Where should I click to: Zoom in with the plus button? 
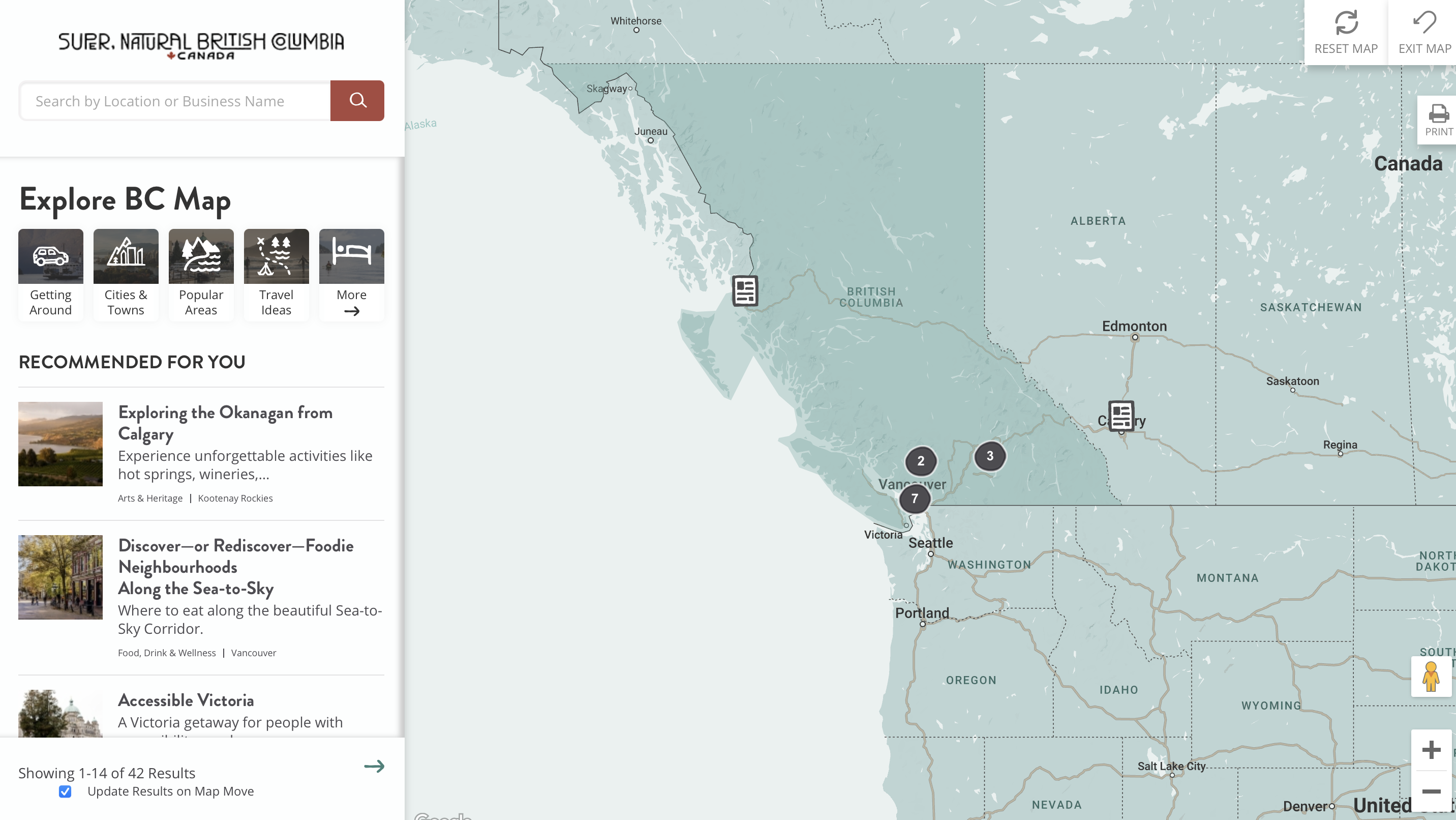click(x=1431, y=750)
